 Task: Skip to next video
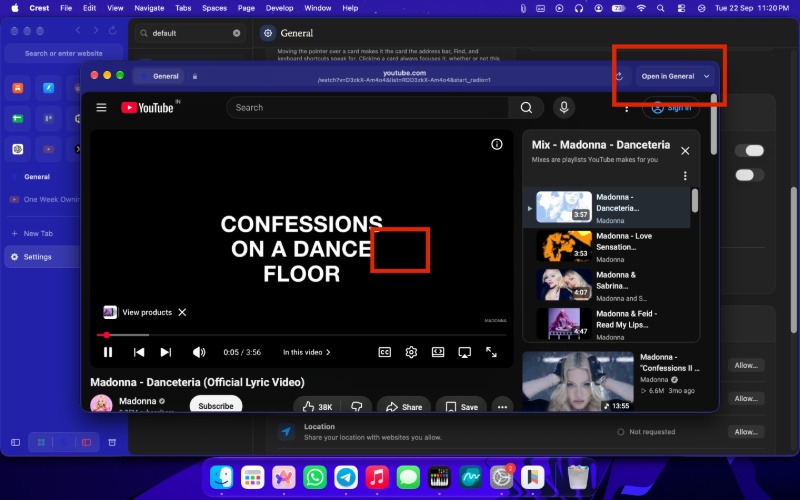[x=166, y=352]
